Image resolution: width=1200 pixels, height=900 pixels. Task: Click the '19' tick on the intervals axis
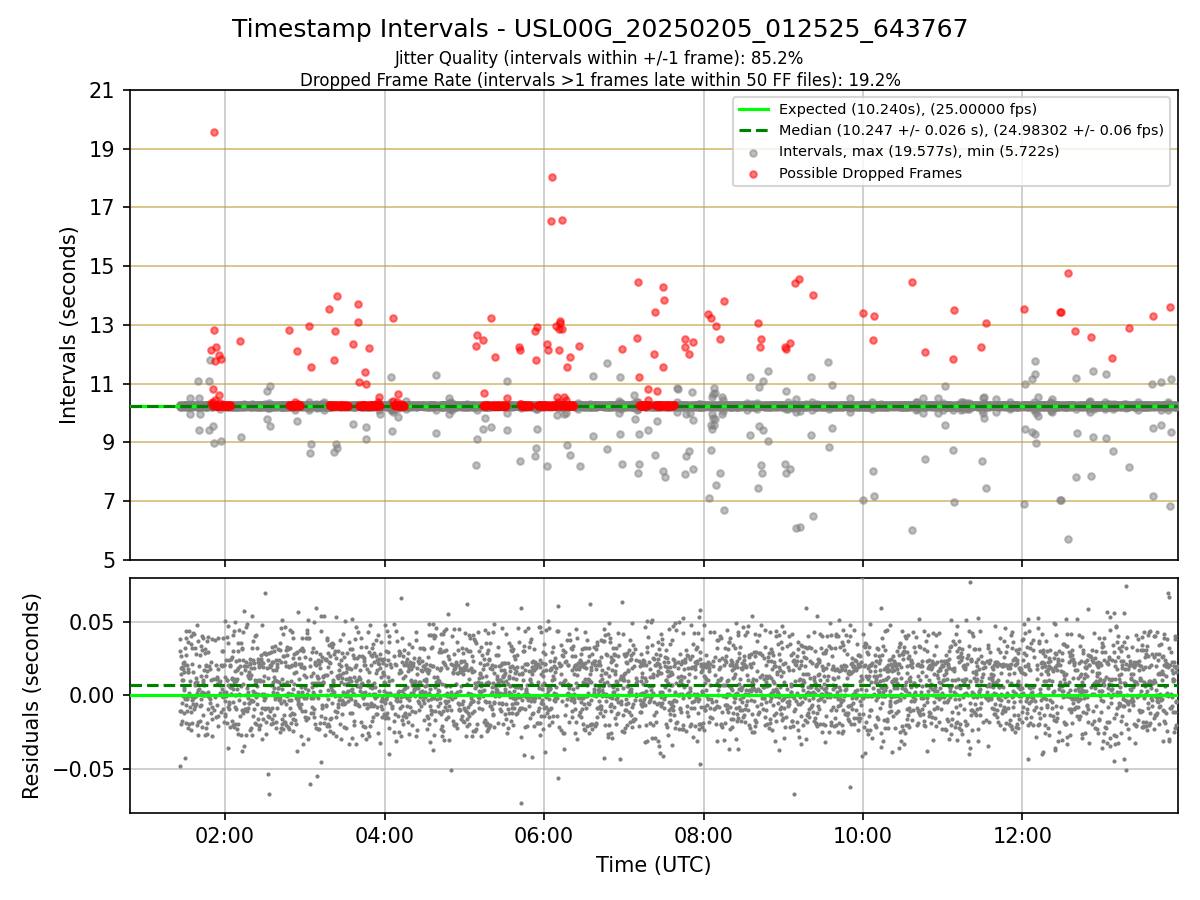[x=102, y=149]
